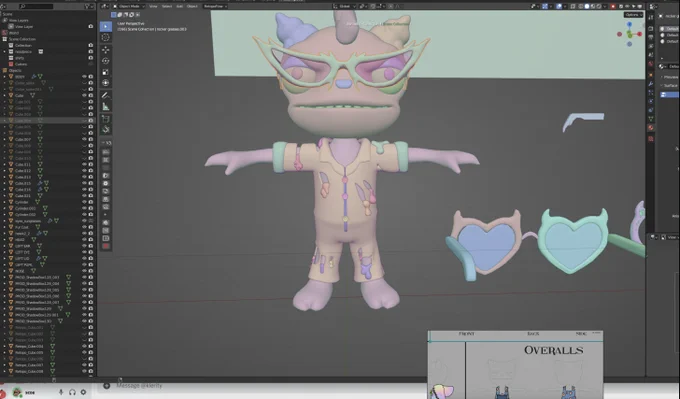Screen dimensions: 680x399
Task: Disable rendering of Cube.012 with its camera icon
Action: pyautogui.click(x=91, y=171)
